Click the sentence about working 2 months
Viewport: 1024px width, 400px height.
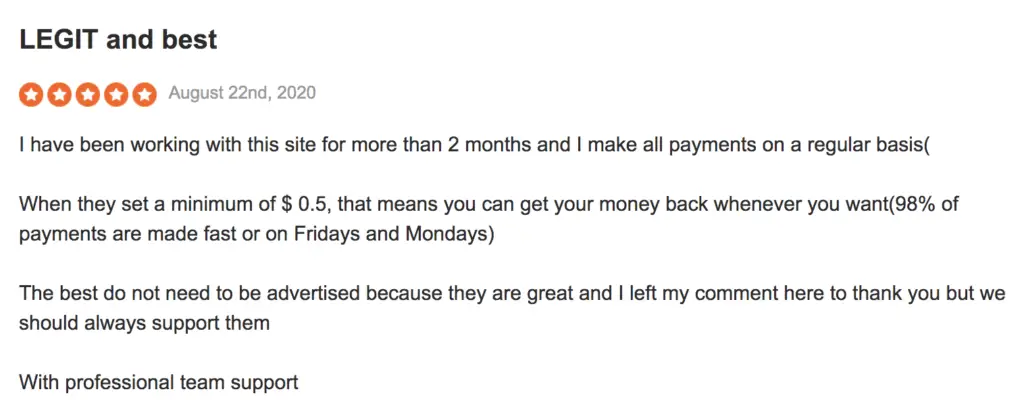(x=473, y=145)
